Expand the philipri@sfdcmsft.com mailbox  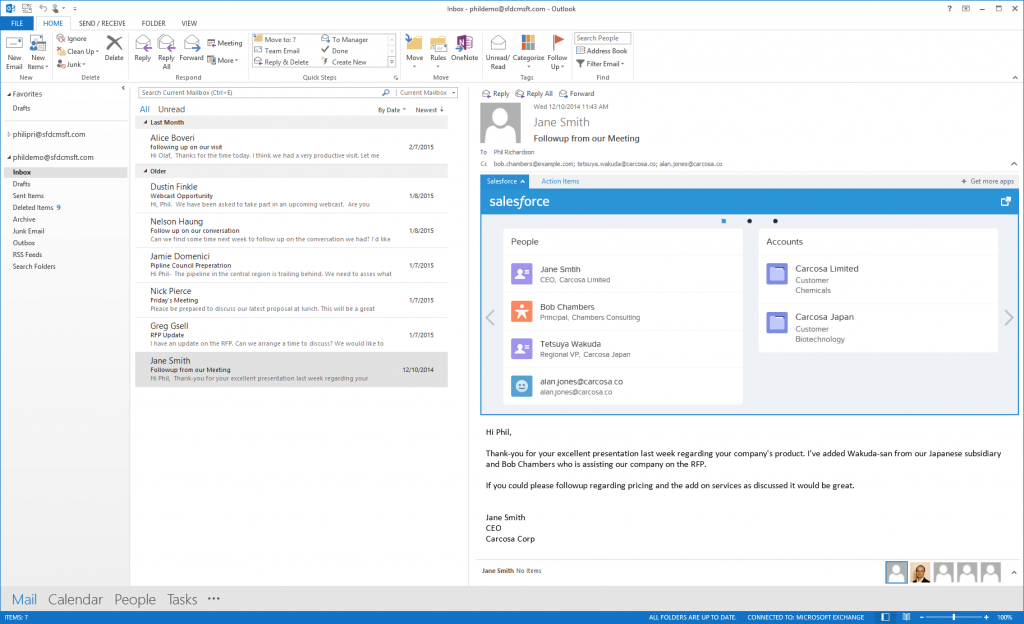[8, 134]
